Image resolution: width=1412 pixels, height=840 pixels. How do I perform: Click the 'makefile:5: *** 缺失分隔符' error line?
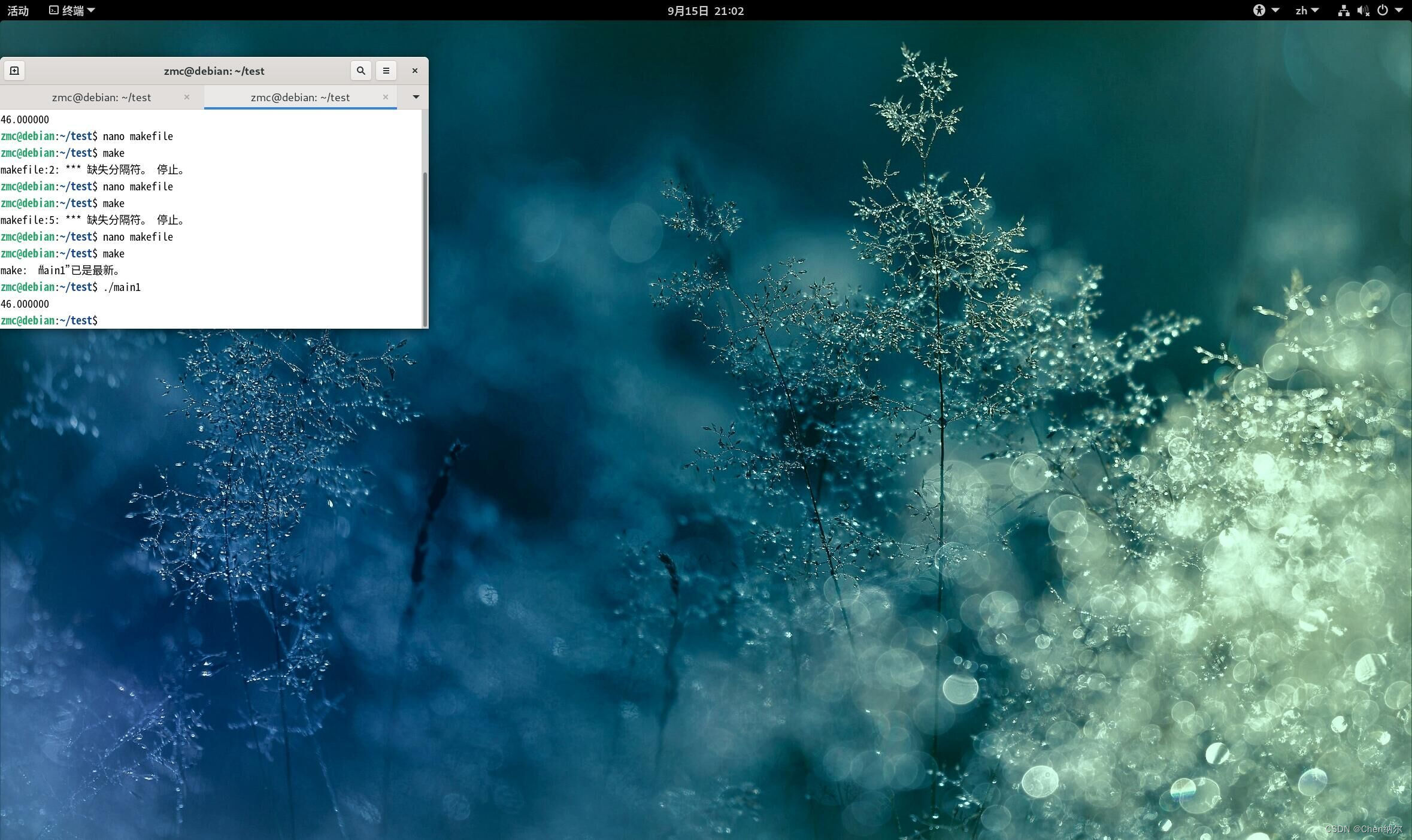pyautogui.click(x=93, y=220)
